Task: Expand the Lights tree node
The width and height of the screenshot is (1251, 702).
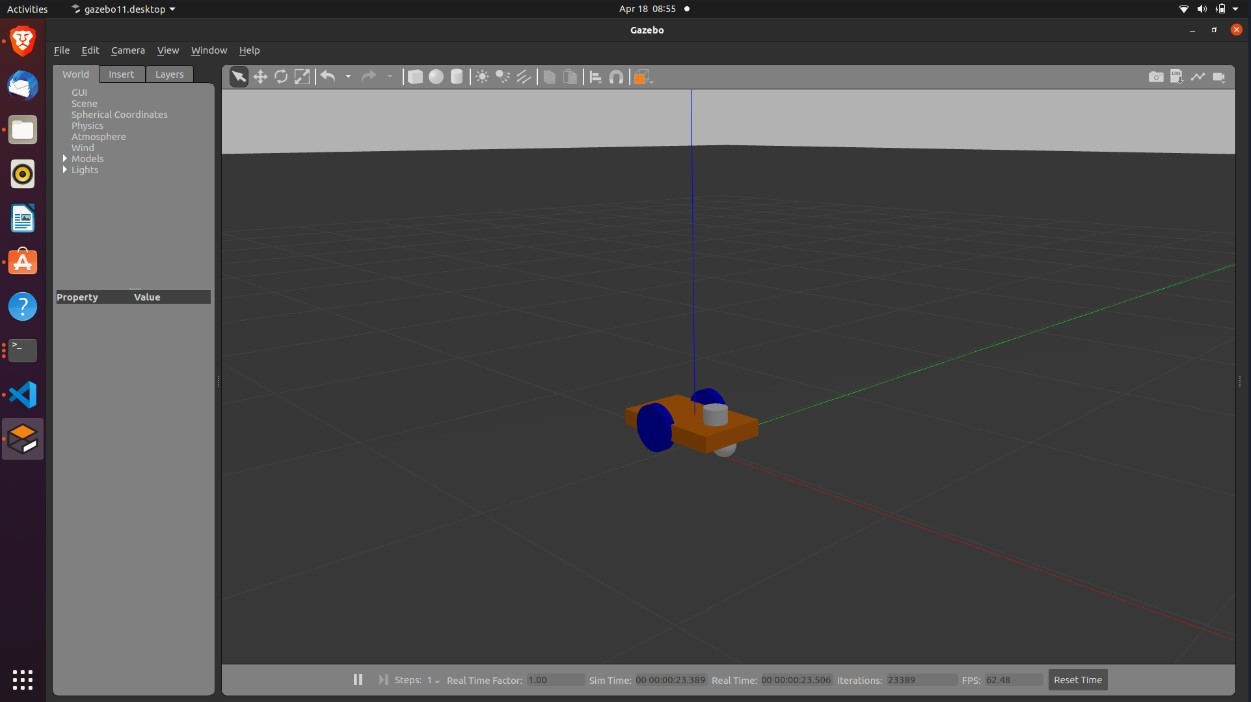Action: [65, 170]
